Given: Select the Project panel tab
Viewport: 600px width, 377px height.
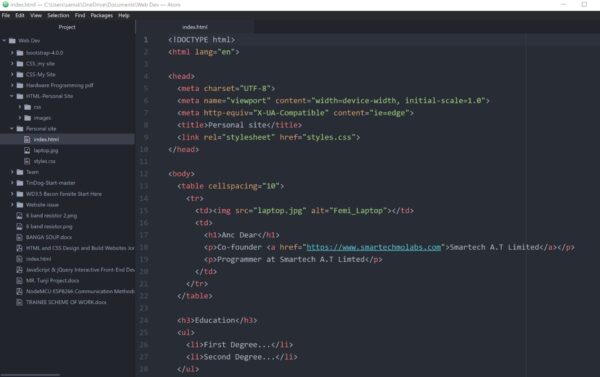Looking at the screenshot, I should click(x=67, y=27).
